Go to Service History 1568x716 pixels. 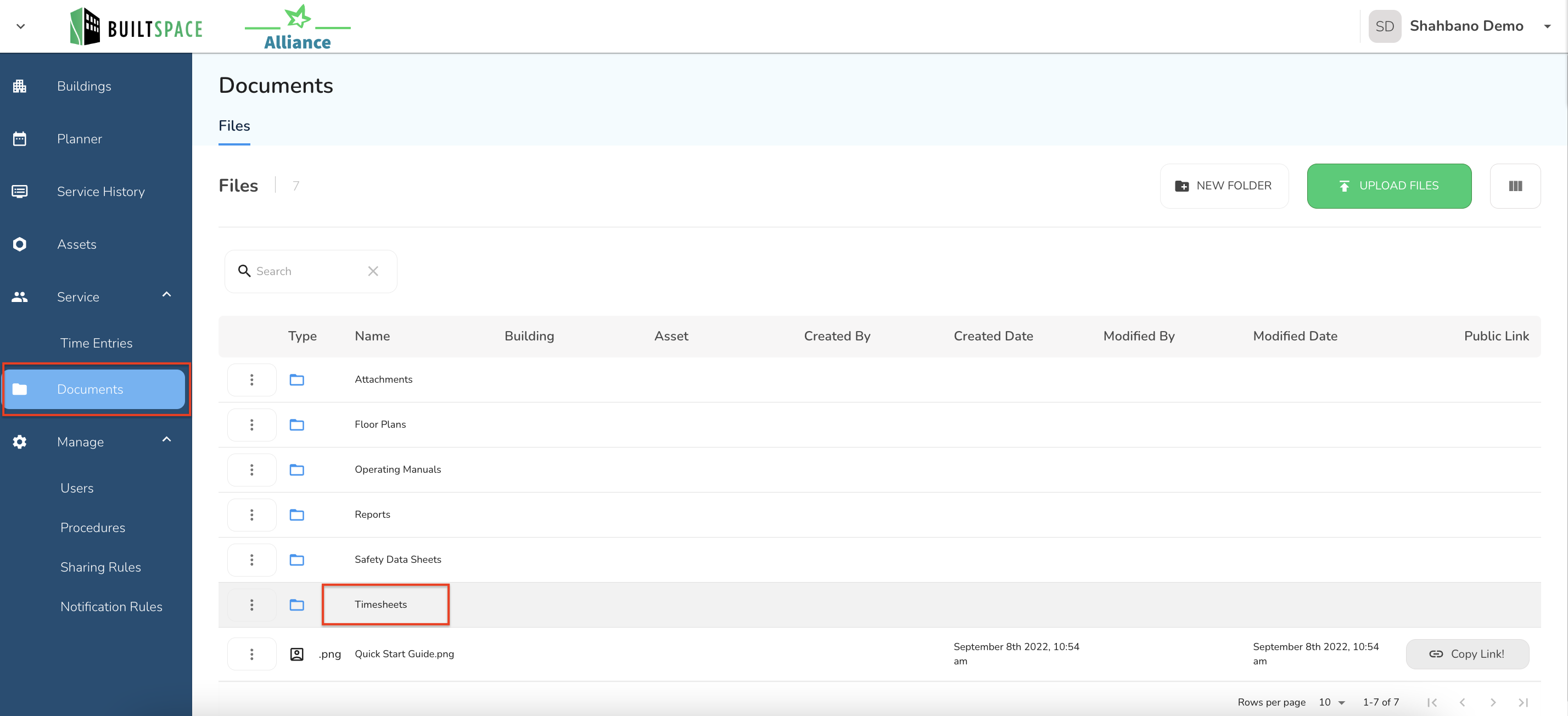(101, 191)
